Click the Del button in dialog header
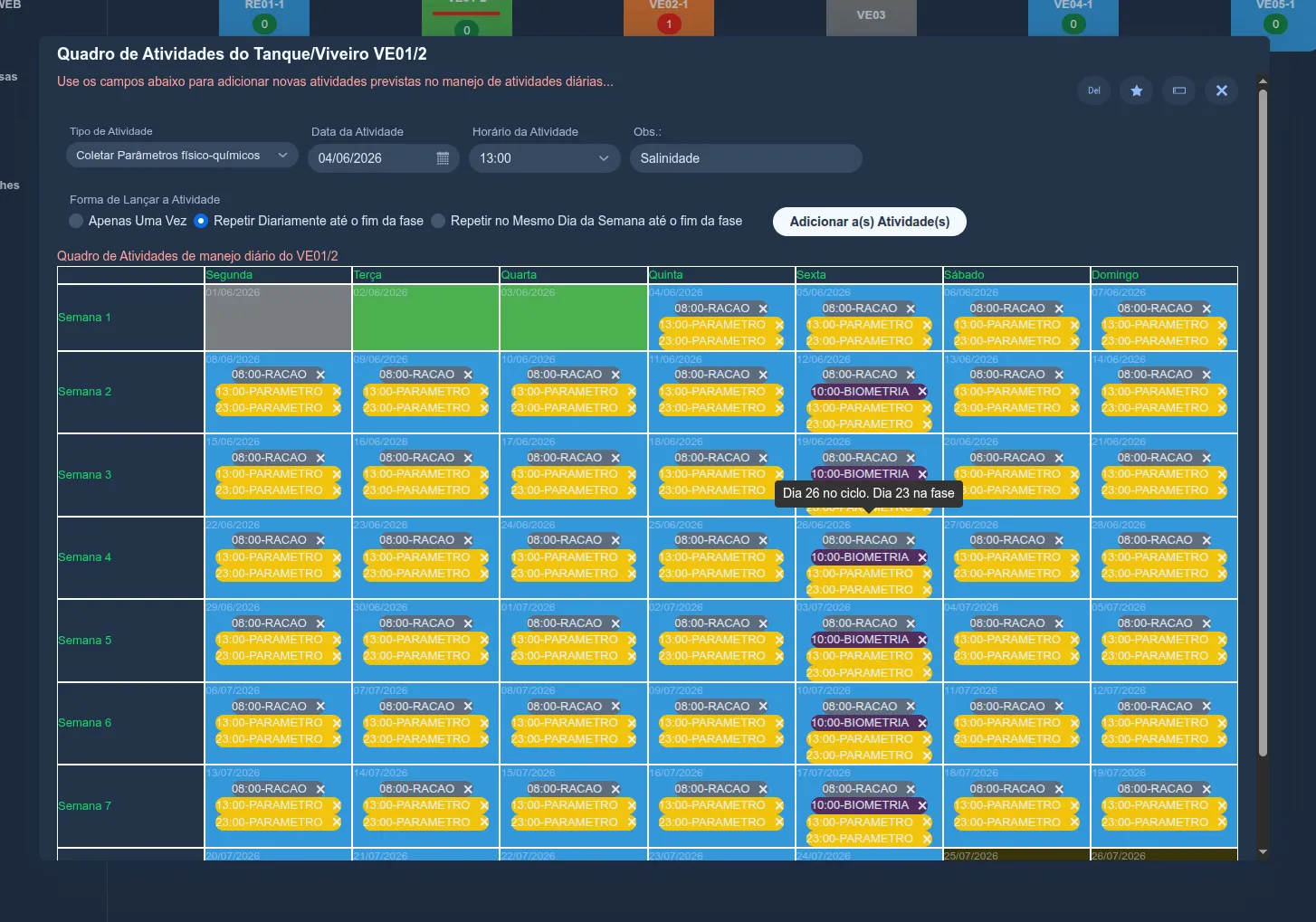Image resolution: width=1316 pixels, height=922 pixels. tap(1094, 90)
